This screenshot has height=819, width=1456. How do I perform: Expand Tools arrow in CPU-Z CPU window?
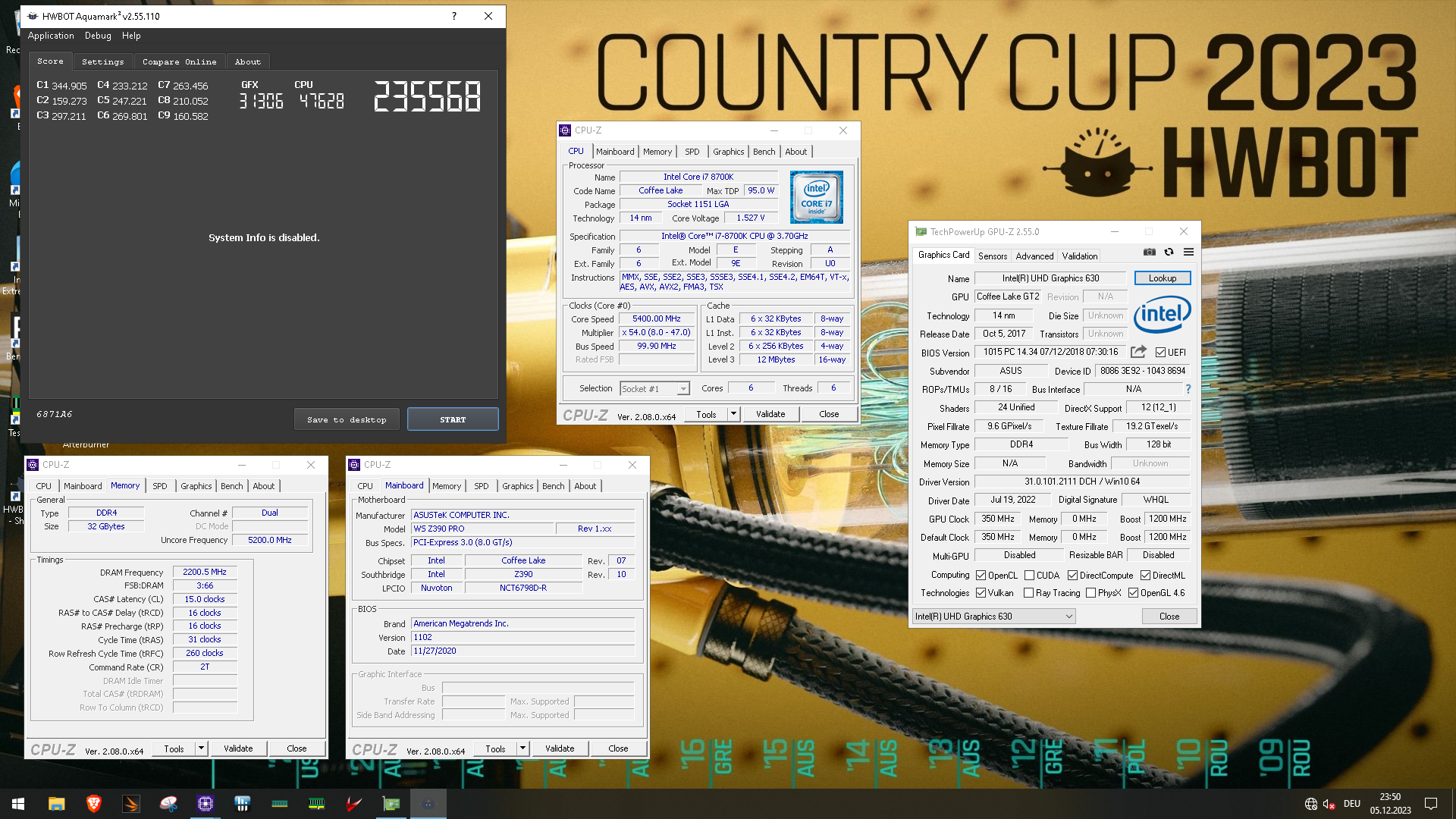(x=733, y=414)
